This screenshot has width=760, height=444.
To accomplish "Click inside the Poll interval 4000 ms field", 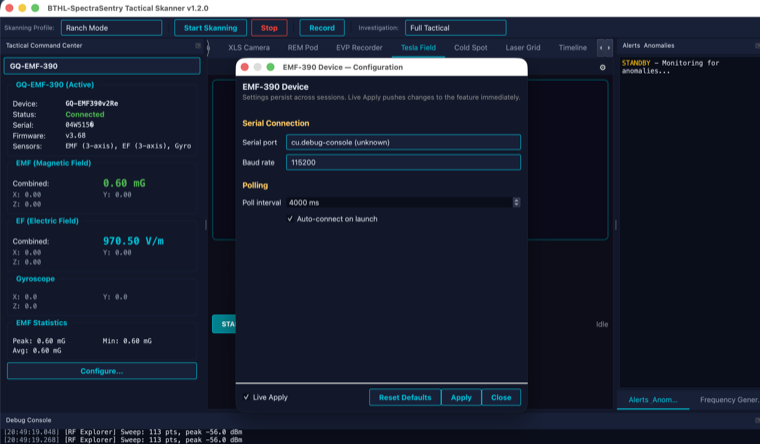I will 399,203.
